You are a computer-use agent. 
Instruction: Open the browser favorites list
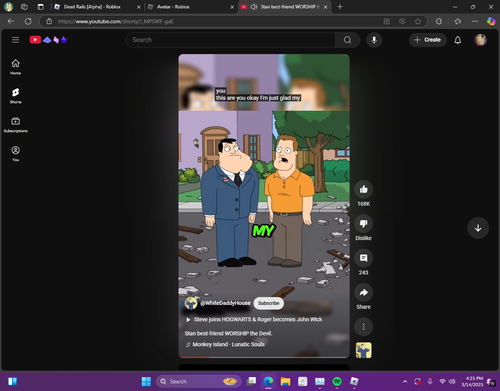(x=457, y=21)
